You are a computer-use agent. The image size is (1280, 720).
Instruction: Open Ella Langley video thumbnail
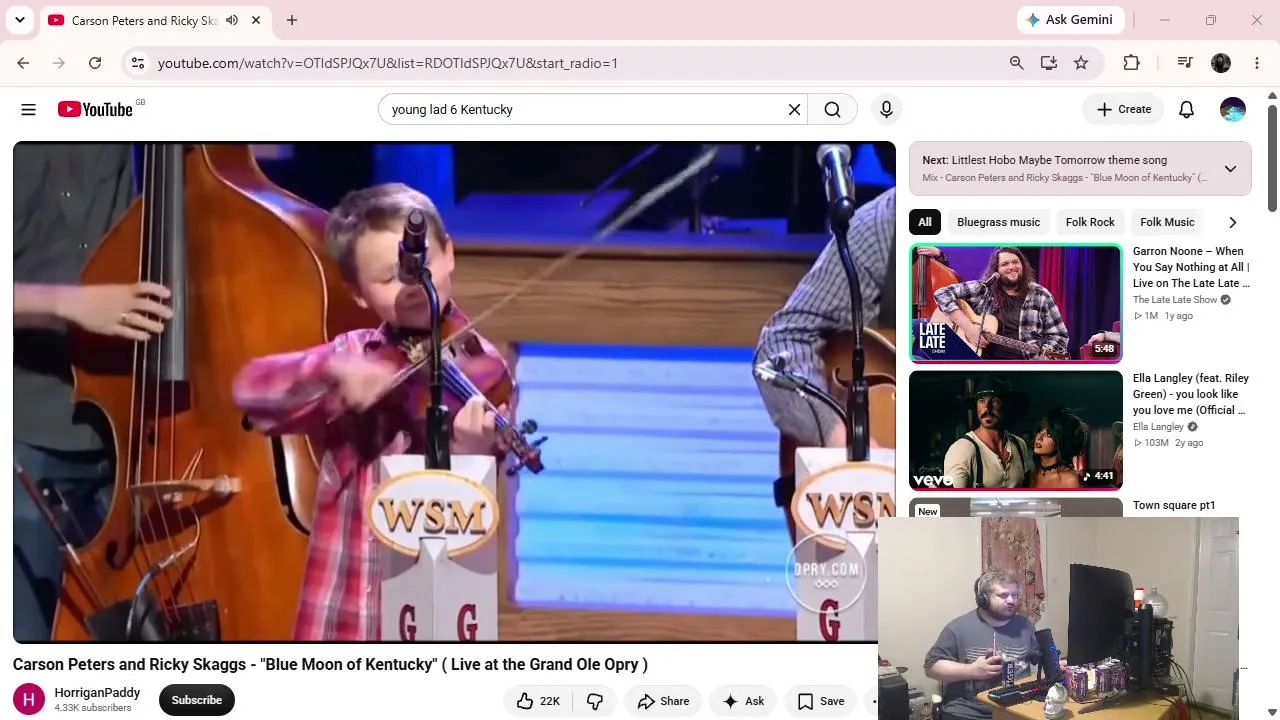(x=1016, y=430)
